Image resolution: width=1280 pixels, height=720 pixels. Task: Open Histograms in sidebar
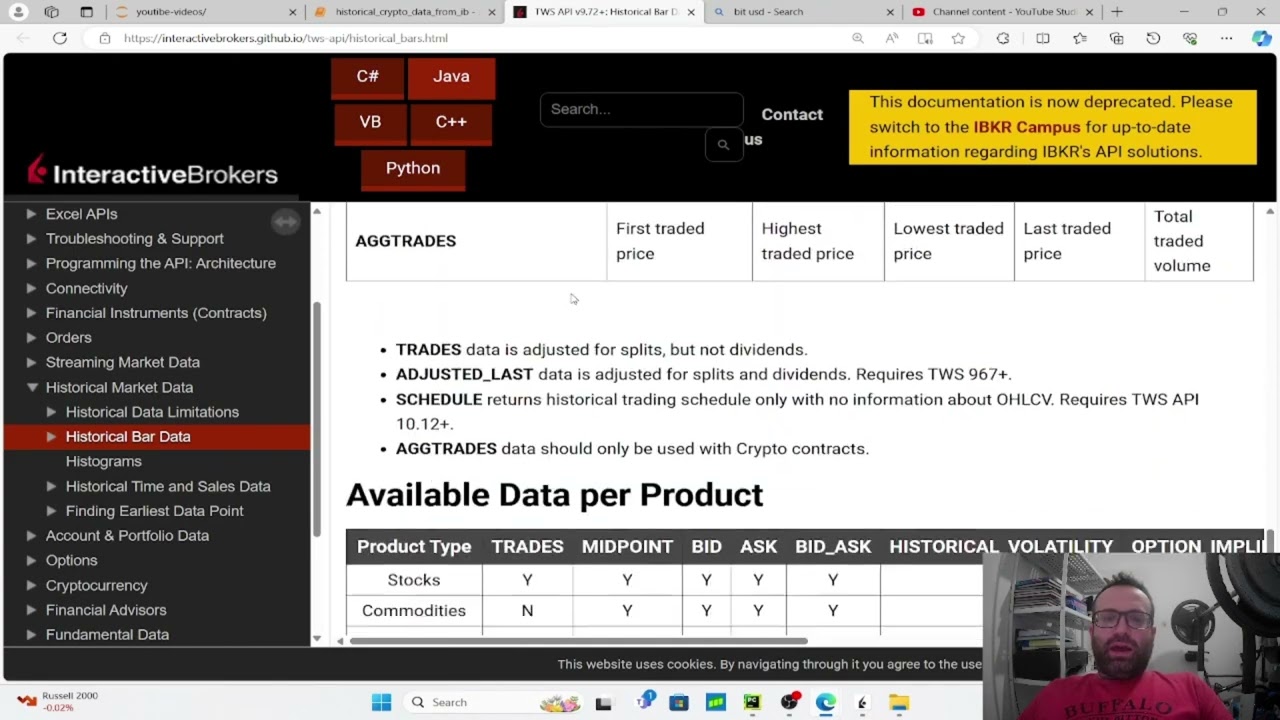point(104,461)
